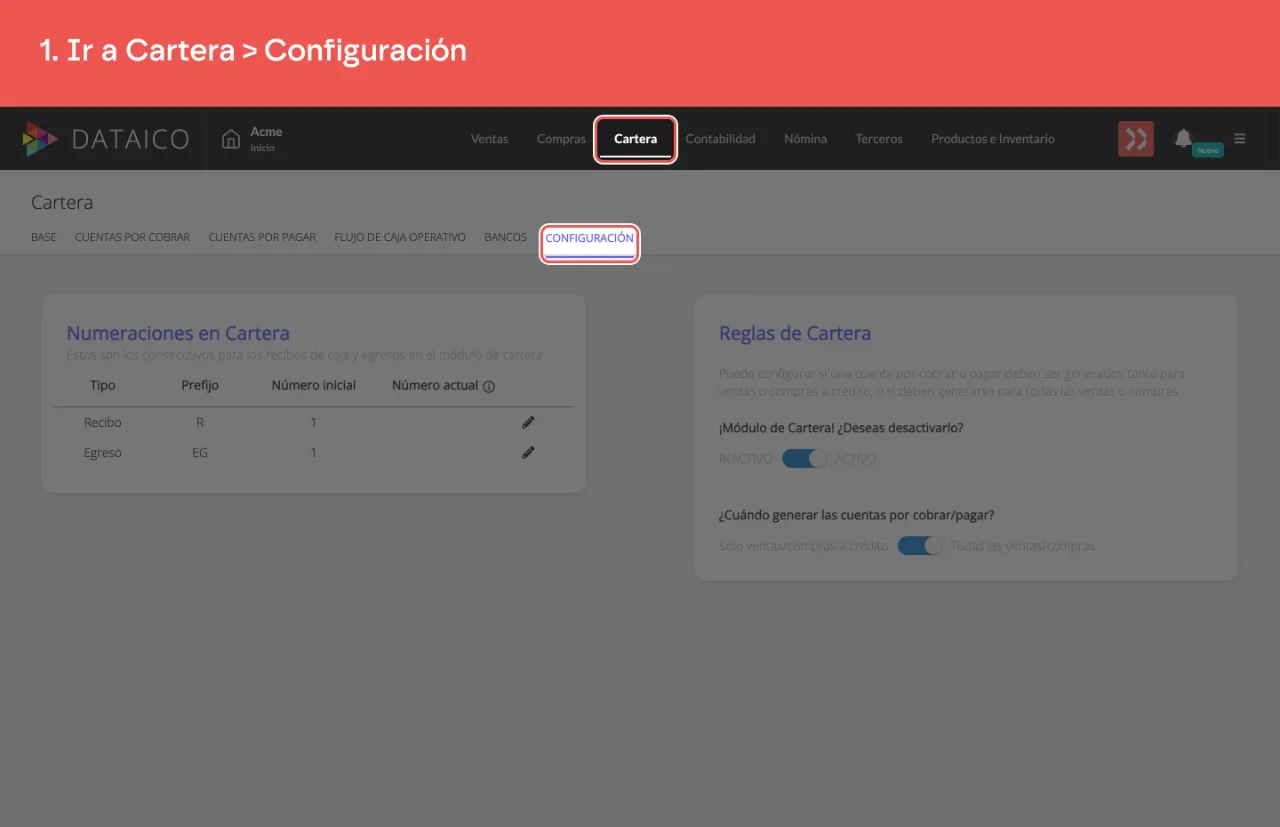Toggle the Módulo de Cartera active switch

pyautogui.click(x=805, y=459)
